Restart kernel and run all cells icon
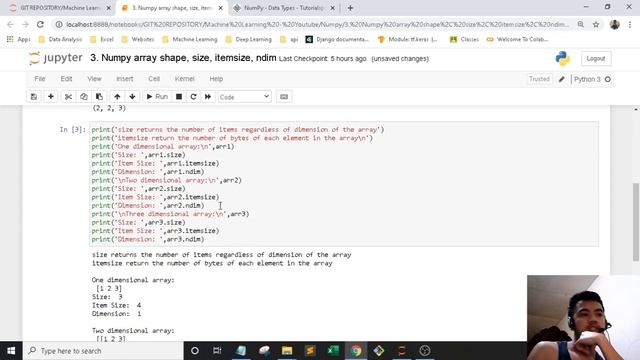 [x=208, y=97]
